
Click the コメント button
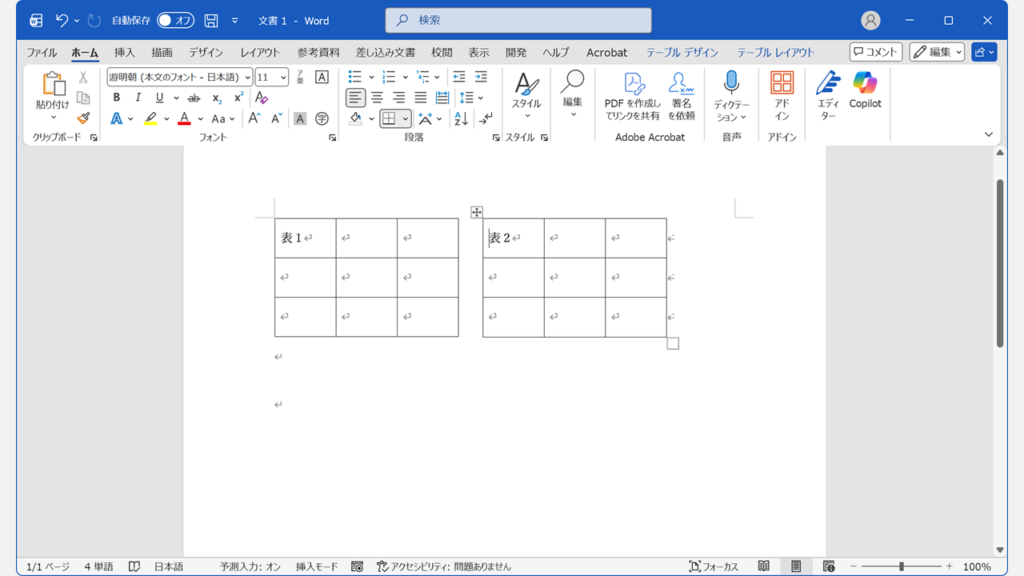[x=876, y=52]
